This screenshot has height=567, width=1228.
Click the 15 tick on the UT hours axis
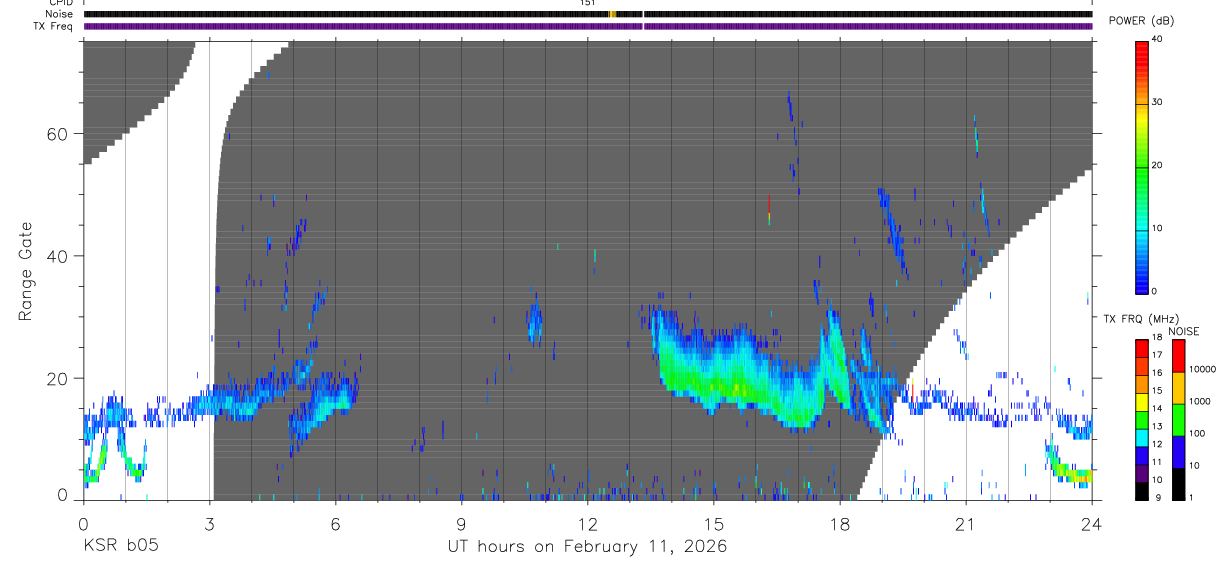[x=714, y=523]
